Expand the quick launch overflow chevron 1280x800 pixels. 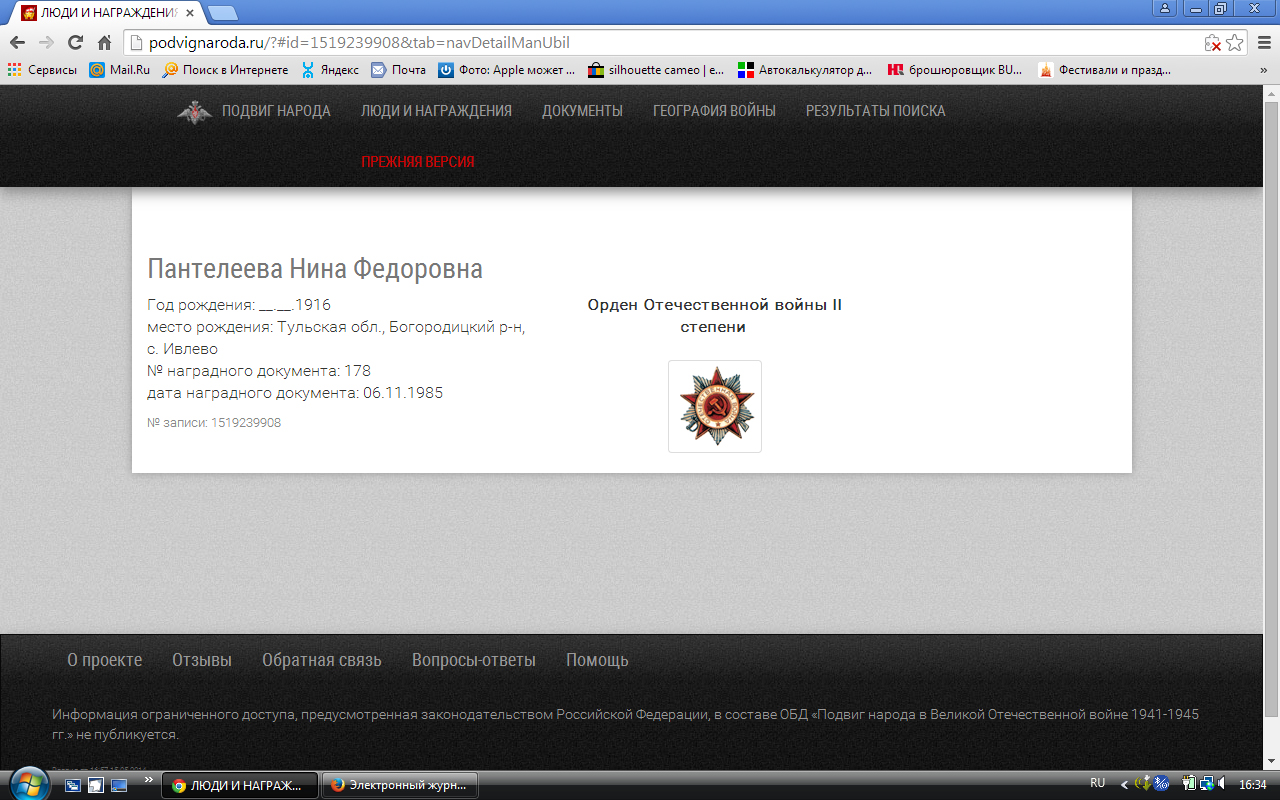[148, 777]
